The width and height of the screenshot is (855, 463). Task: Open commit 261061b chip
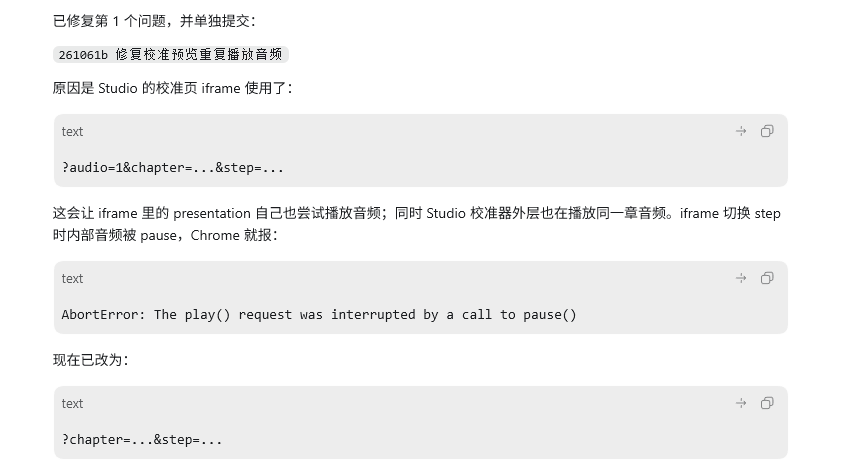pos(171,55)
